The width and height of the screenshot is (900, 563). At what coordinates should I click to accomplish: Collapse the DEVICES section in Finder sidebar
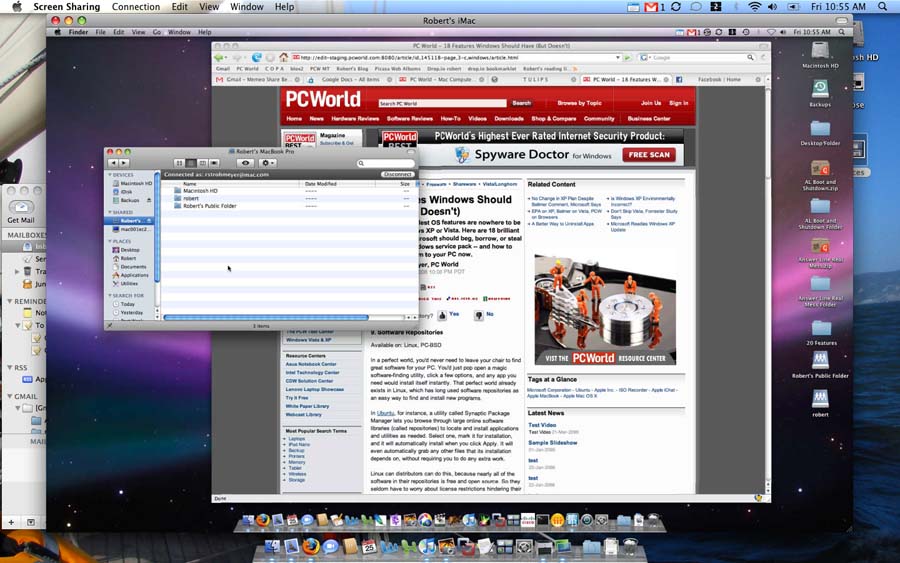(111, 175)
